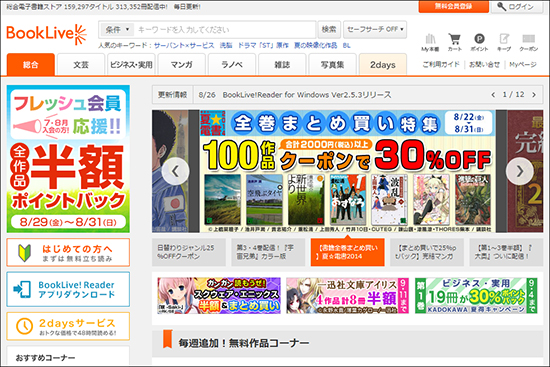Open the BookLive! Reader アプリダウンロード banner
The width and height of the screenshot is (550, 367).
coord(68,289)
